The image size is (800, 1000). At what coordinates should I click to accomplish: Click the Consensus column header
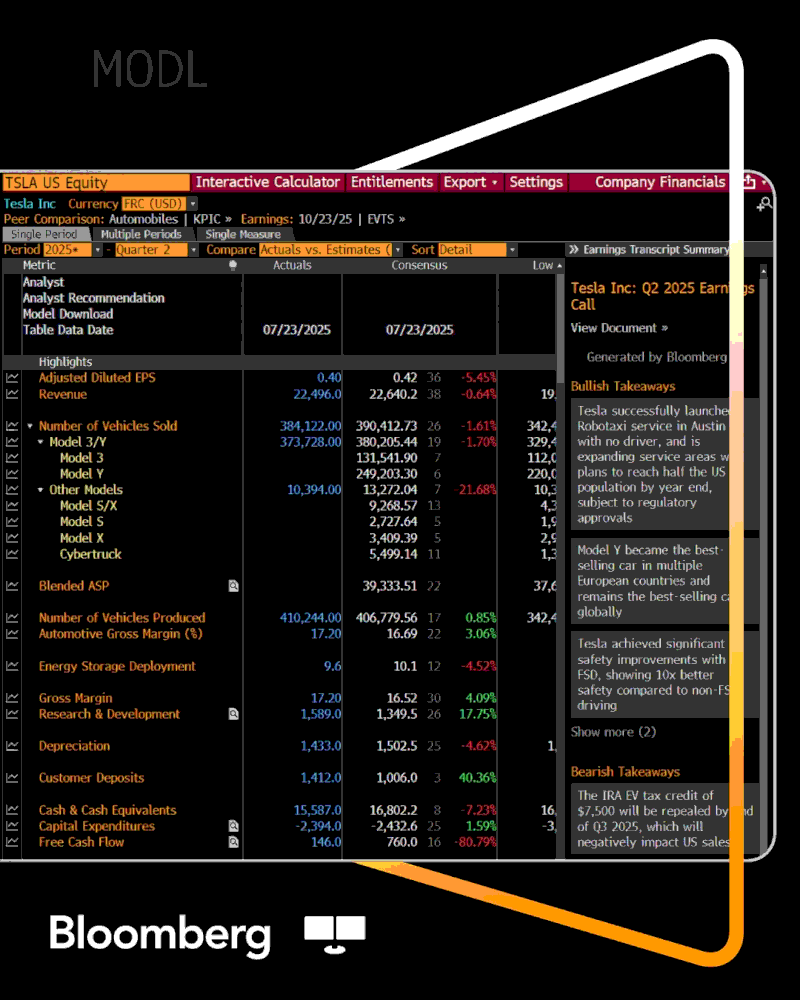click(419, 265)
